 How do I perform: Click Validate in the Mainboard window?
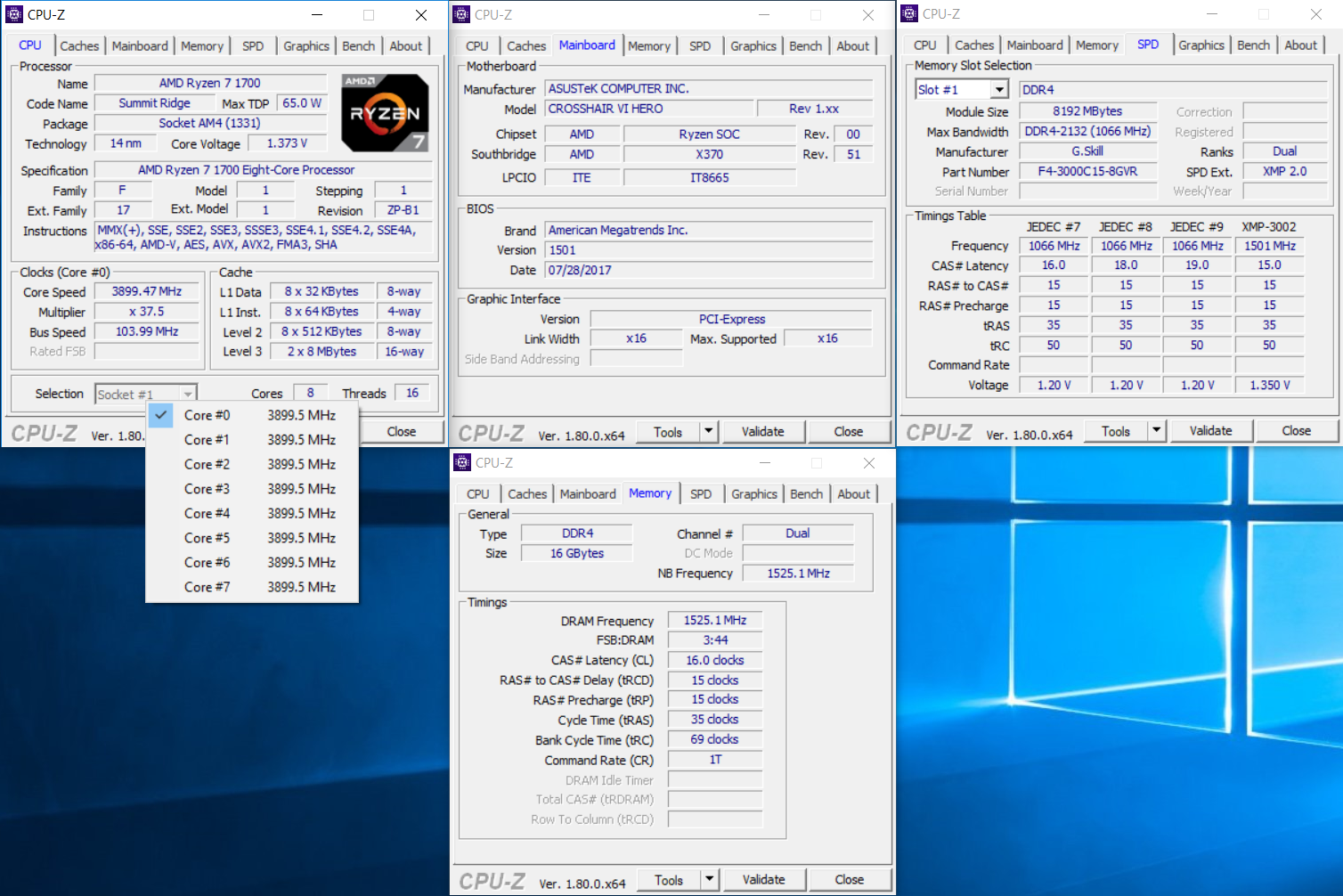(x=763, y=432)
